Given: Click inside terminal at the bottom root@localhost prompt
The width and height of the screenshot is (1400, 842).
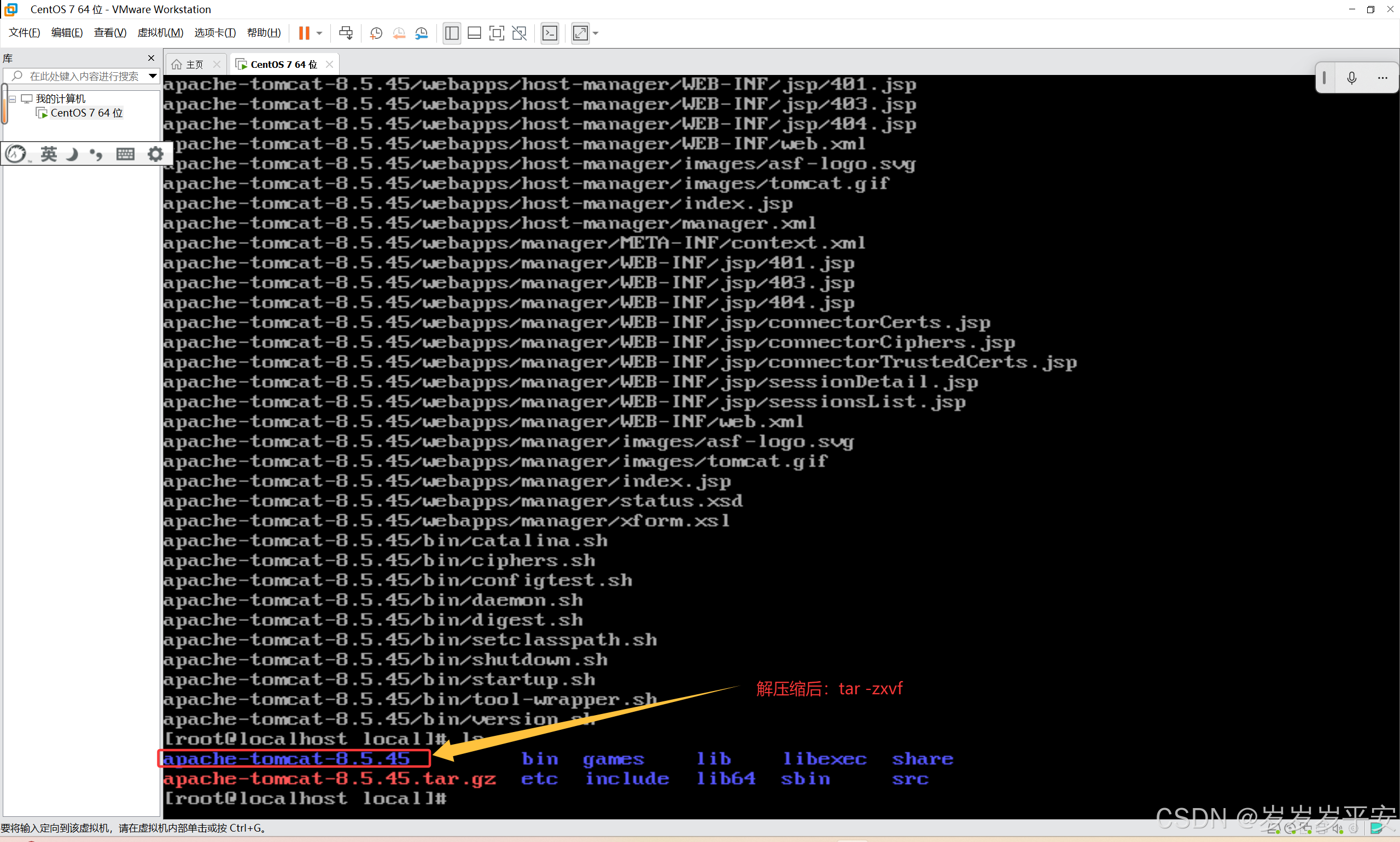Looking at the screenshot, I should (x=305, y=798).
